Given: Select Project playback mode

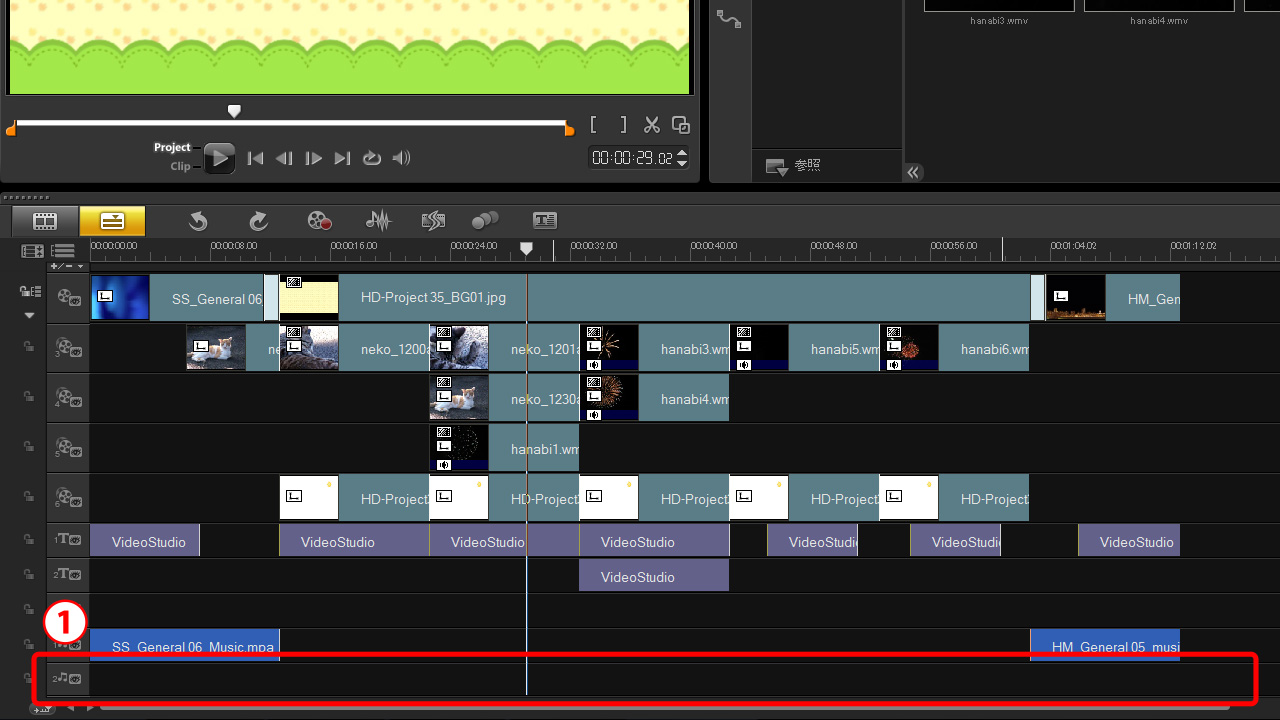Looking at the screenshot, I should coord(172,147).
